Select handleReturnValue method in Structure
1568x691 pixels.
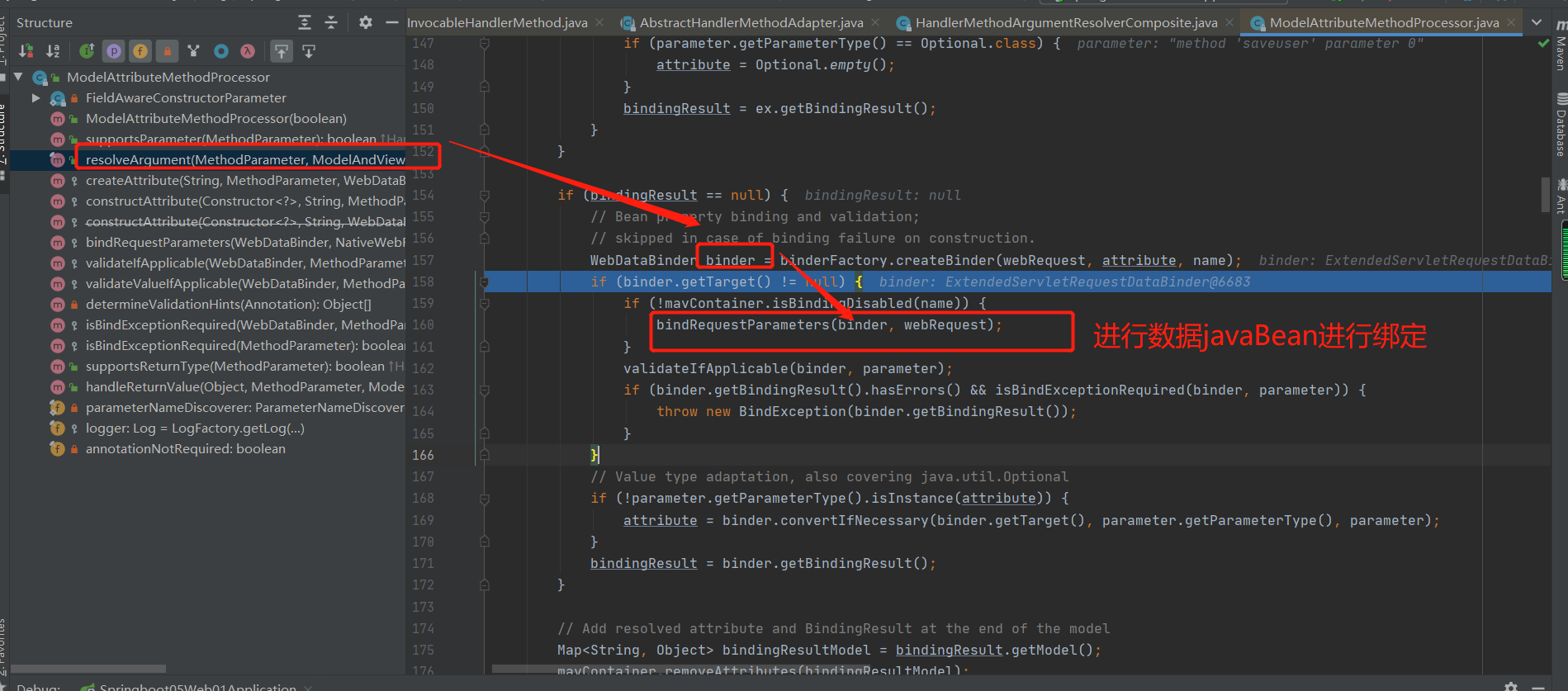[x=245, y=386]
